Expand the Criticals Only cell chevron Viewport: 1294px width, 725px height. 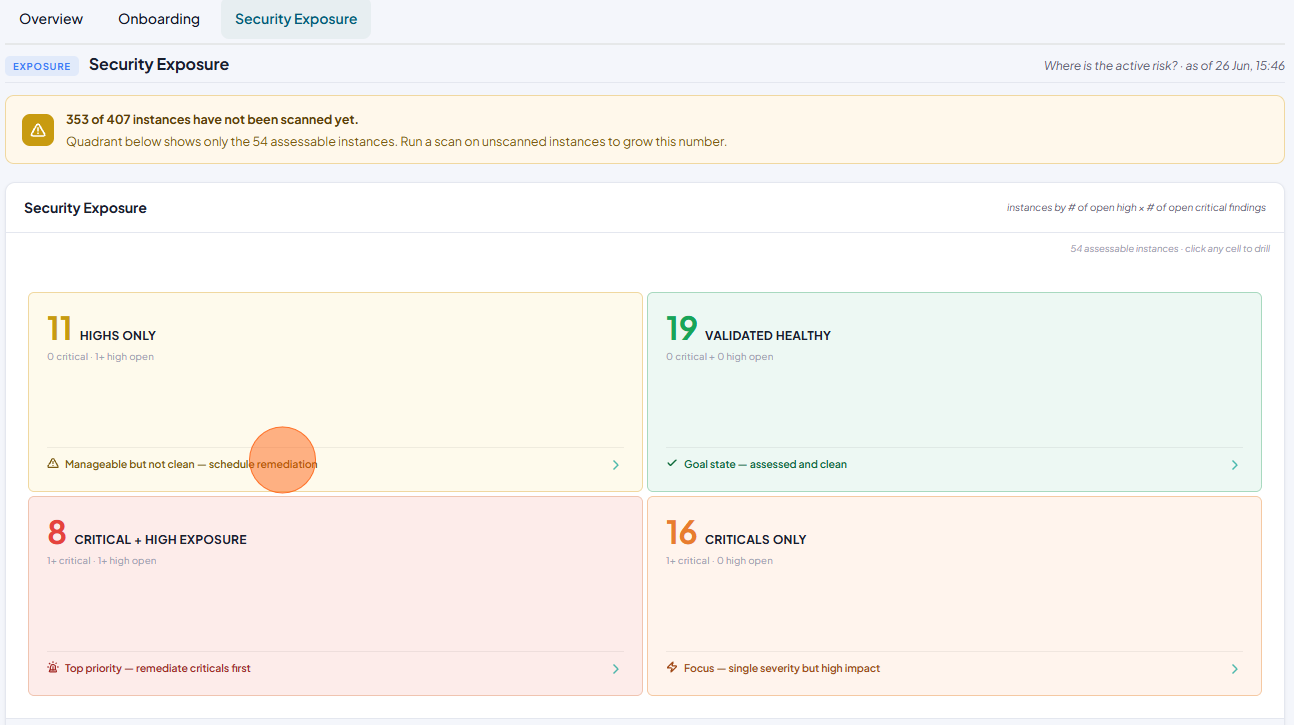click(1235, 669)
